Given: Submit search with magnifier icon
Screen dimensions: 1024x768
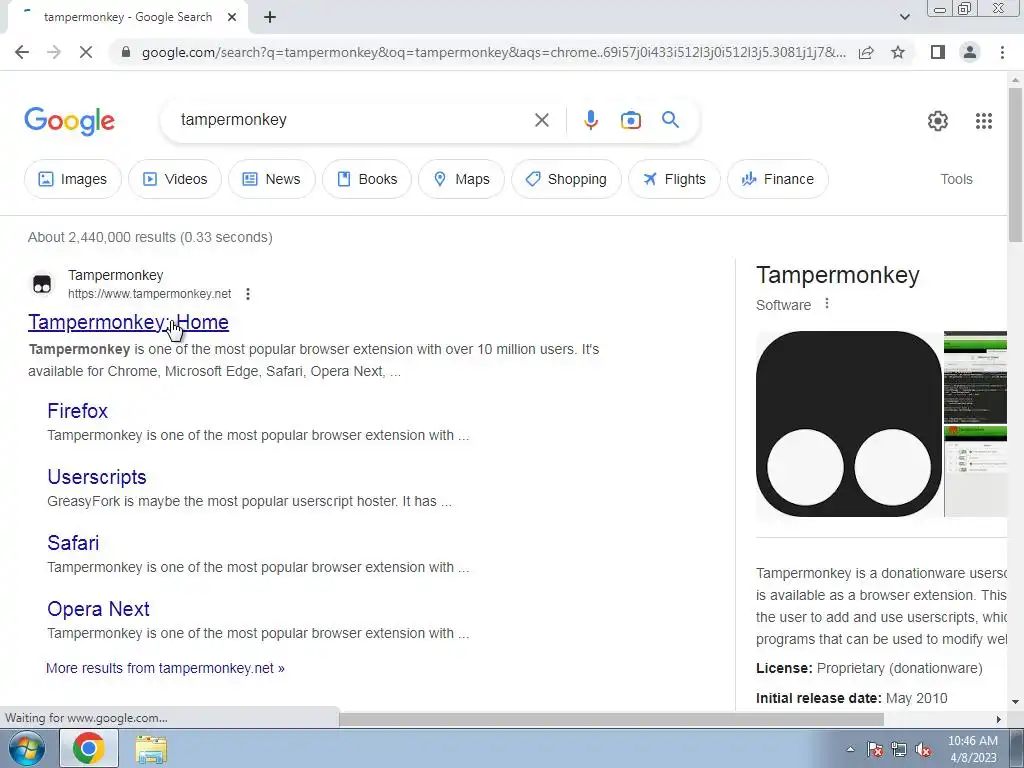Looking at the screenshot, I should 670,120.
